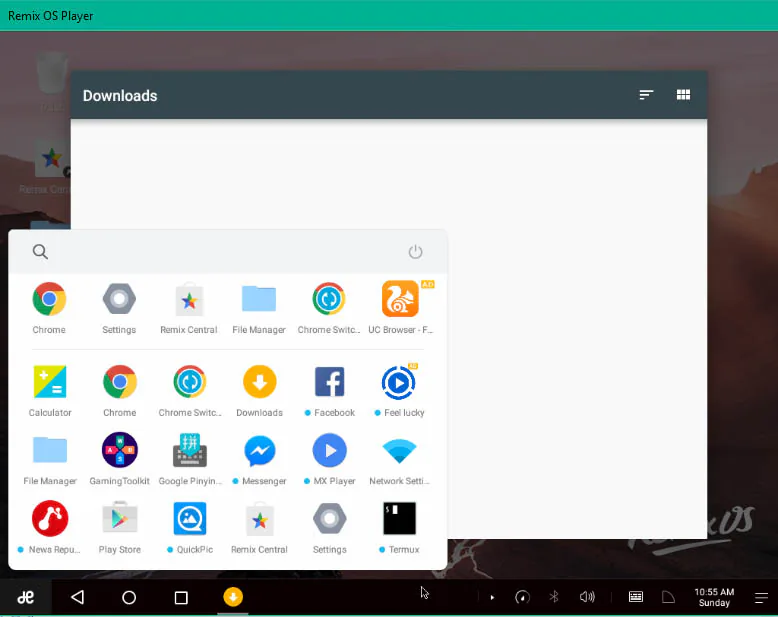Open Remix Central beside the QuickPic icon
The image size is (778, 617).
pos(259,519)
